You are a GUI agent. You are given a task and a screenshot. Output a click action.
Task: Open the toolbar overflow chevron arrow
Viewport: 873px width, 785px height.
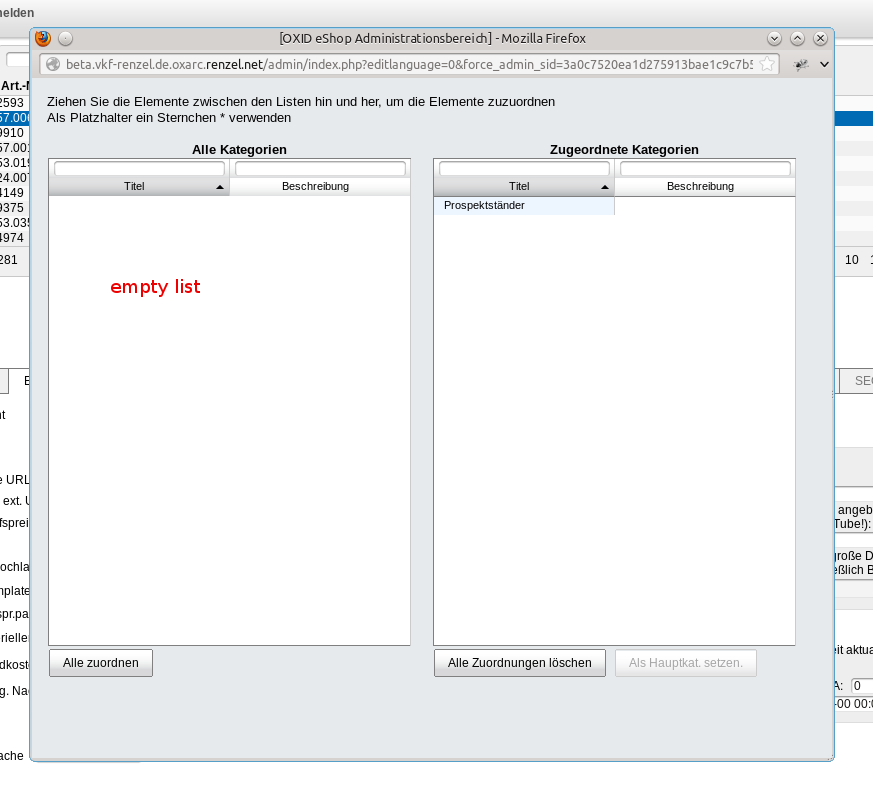(824, 64)
